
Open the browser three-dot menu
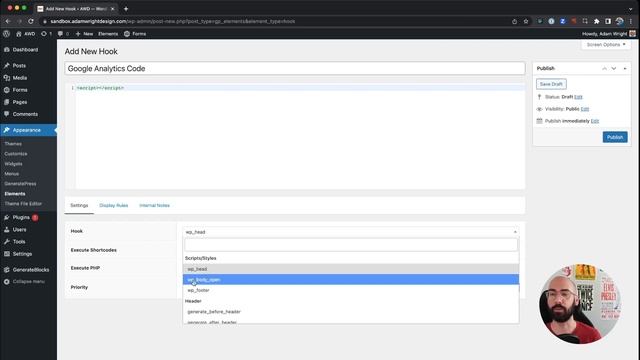click(631, 21)
